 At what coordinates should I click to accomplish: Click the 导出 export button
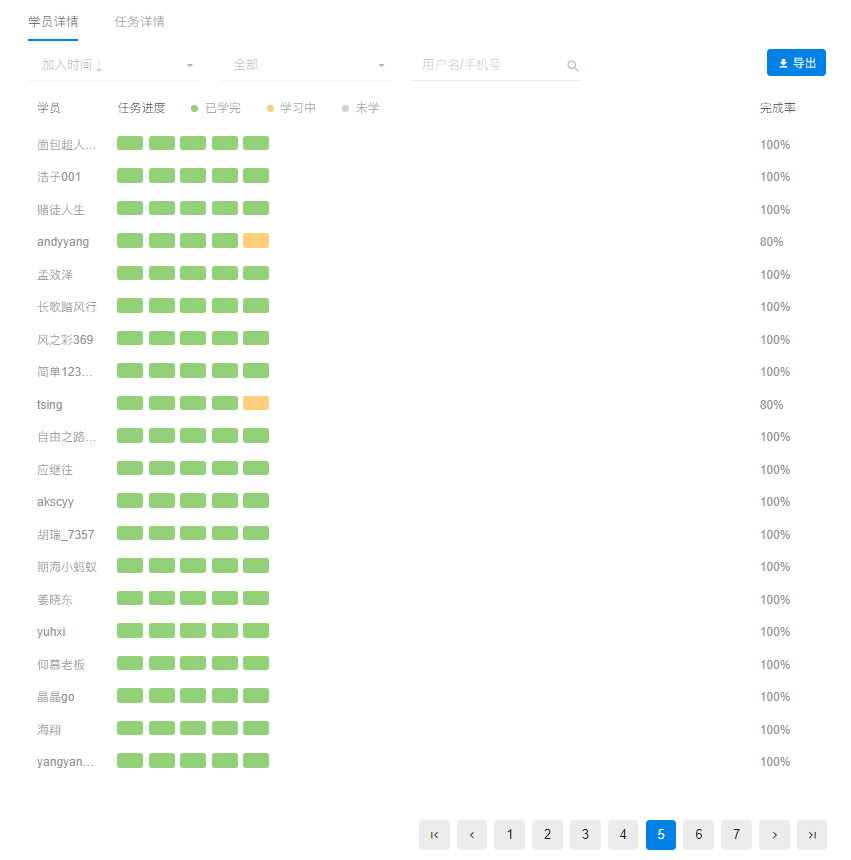796,63
